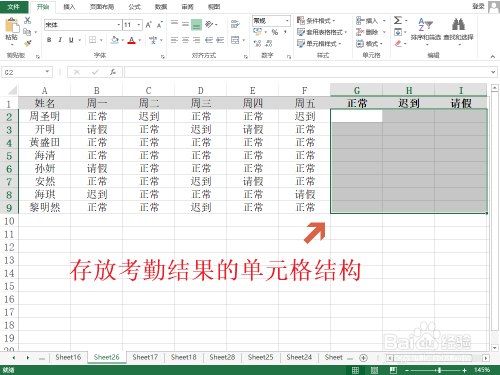Screen dimensions: 500x375
Task: Click the Comma Style icon
Action: click(285, 32)
